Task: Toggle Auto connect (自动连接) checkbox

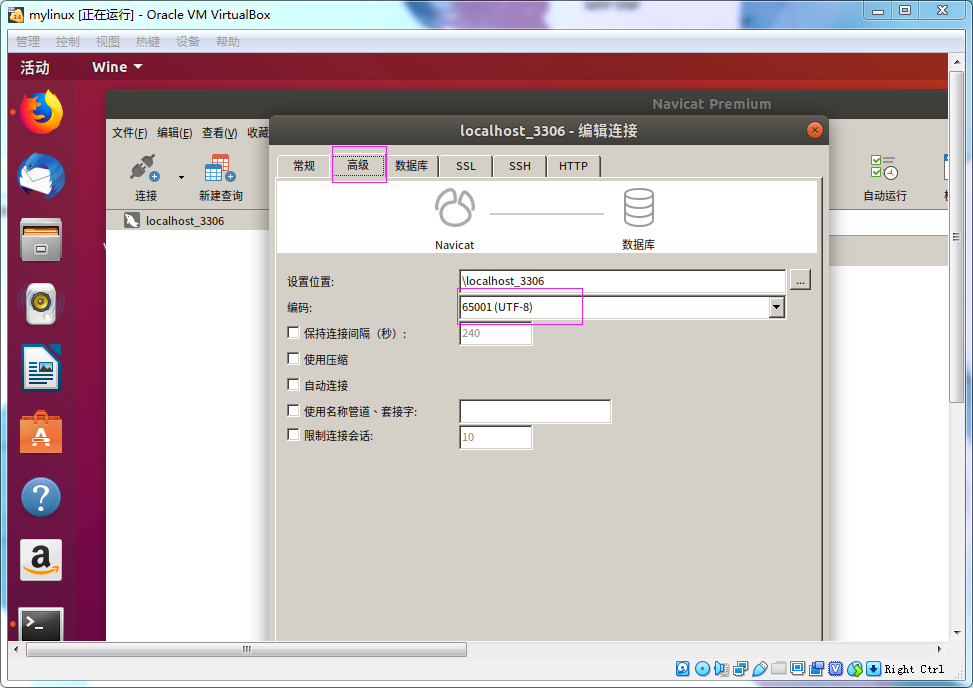Action: coord(294,385)
